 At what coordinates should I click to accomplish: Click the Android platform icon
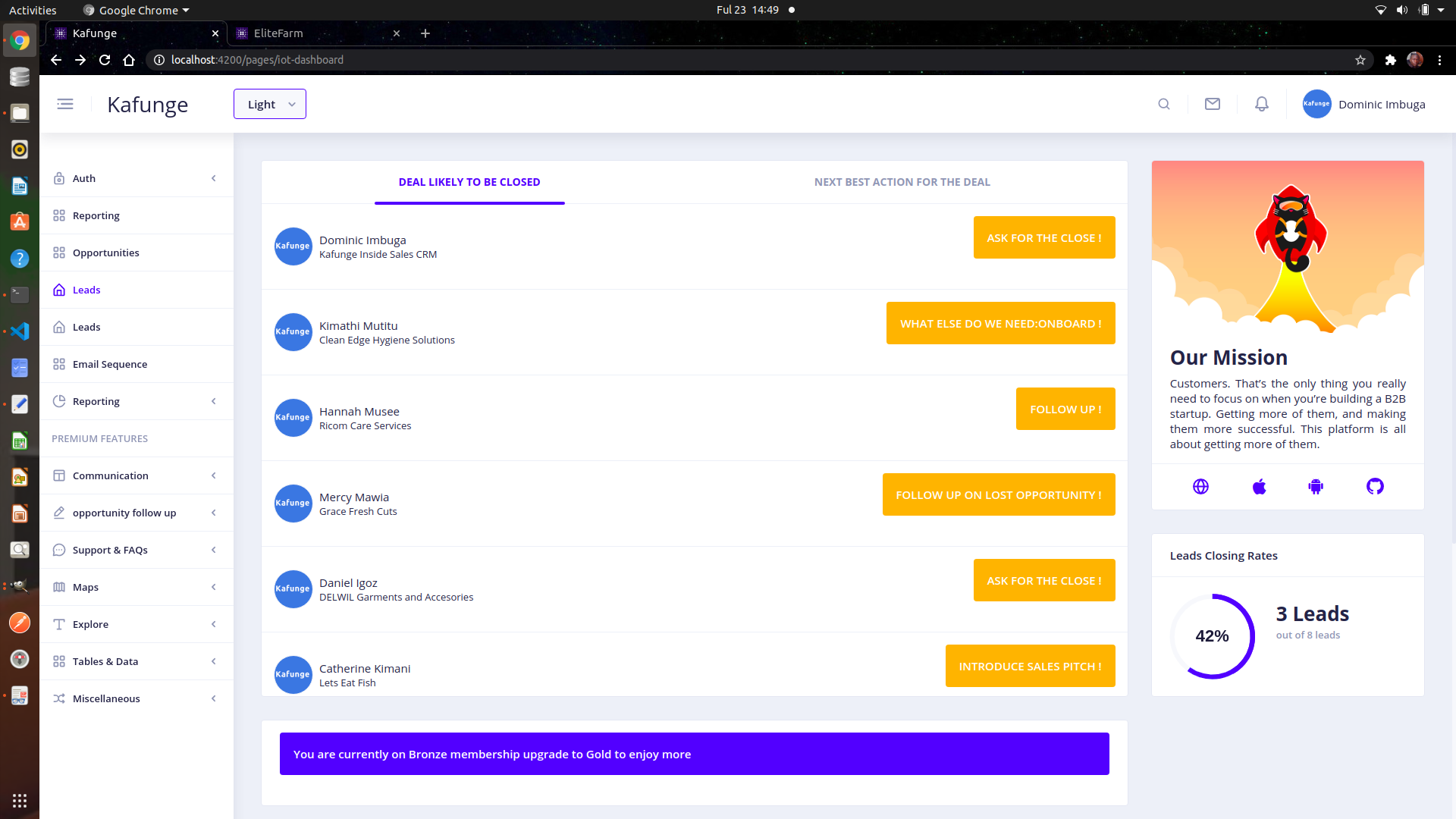coord(1316,487)
